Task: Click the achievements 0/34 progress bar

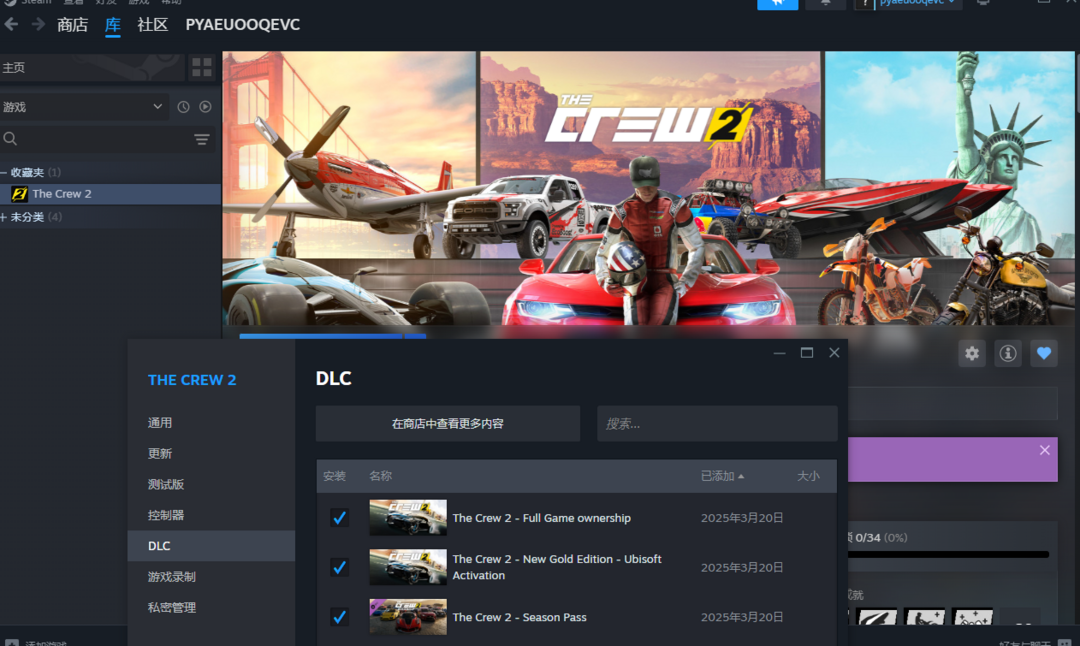Action: click(x=948, y=554)
